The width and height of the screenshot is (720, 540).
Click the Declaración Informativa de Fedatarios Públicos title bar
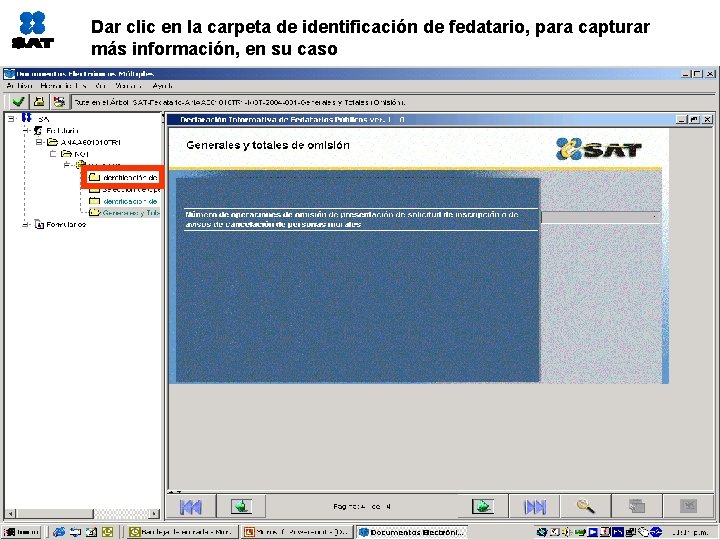(x=420, y=119)
